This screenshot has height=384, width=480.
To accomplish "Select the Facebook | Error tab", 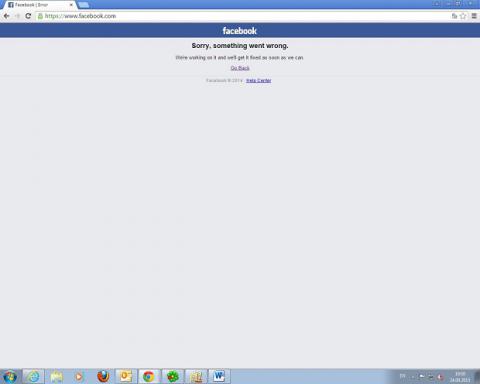I will pos(38,5).
